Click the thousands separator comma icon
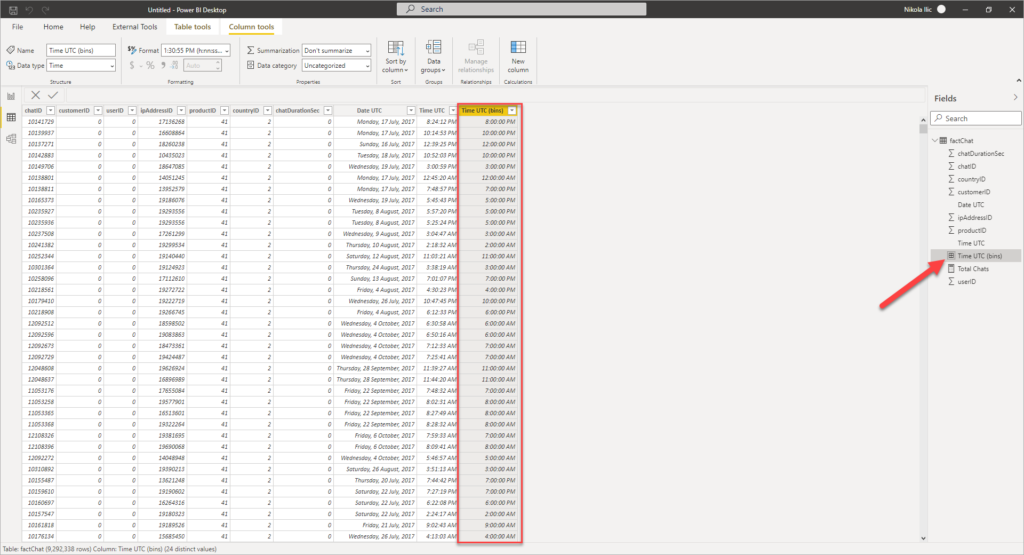 point(163,65)
